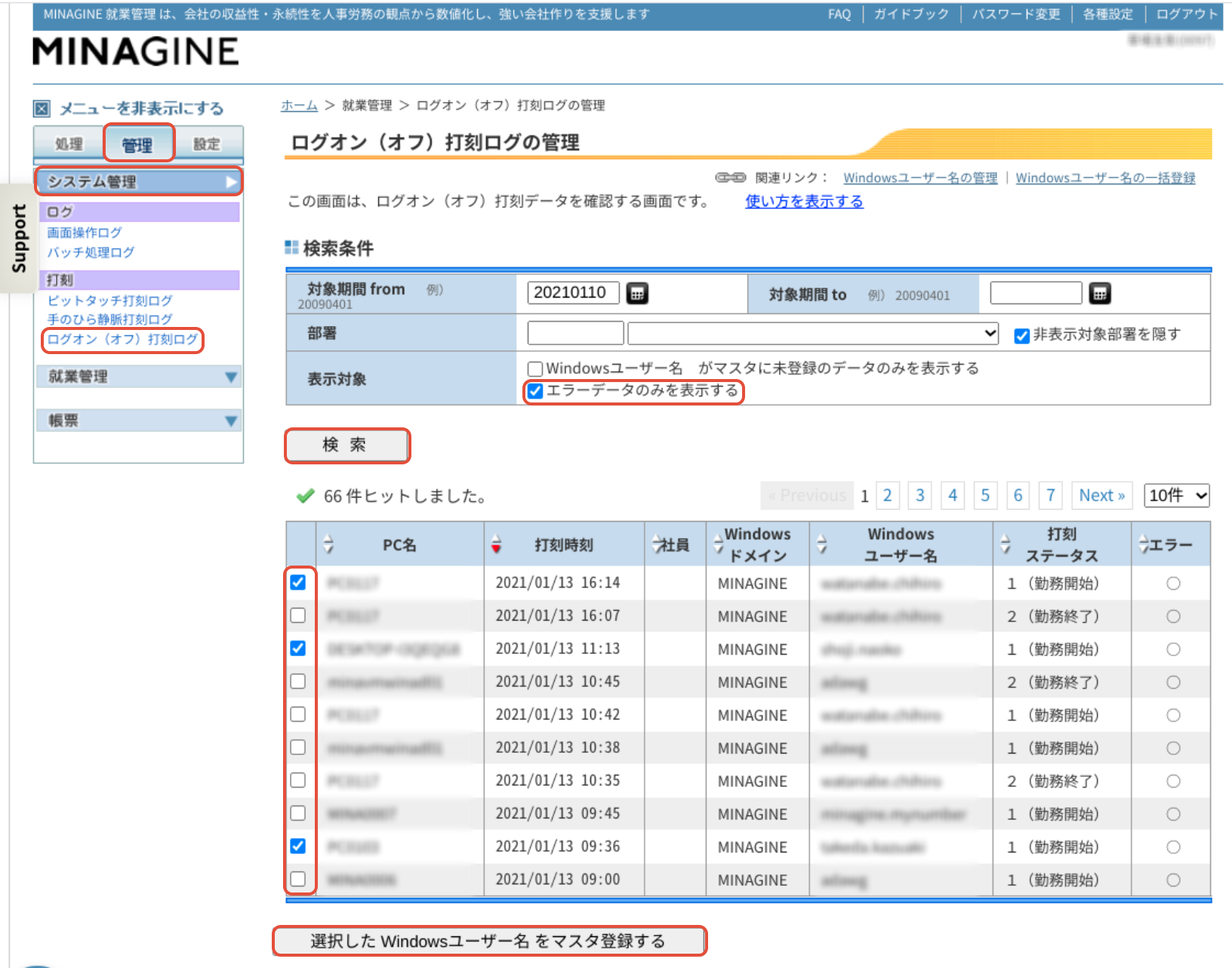
Task: Uncheck row 2021/01/13 16:14 checkbox
Action: pyautogui.click(x=298, y=582)
